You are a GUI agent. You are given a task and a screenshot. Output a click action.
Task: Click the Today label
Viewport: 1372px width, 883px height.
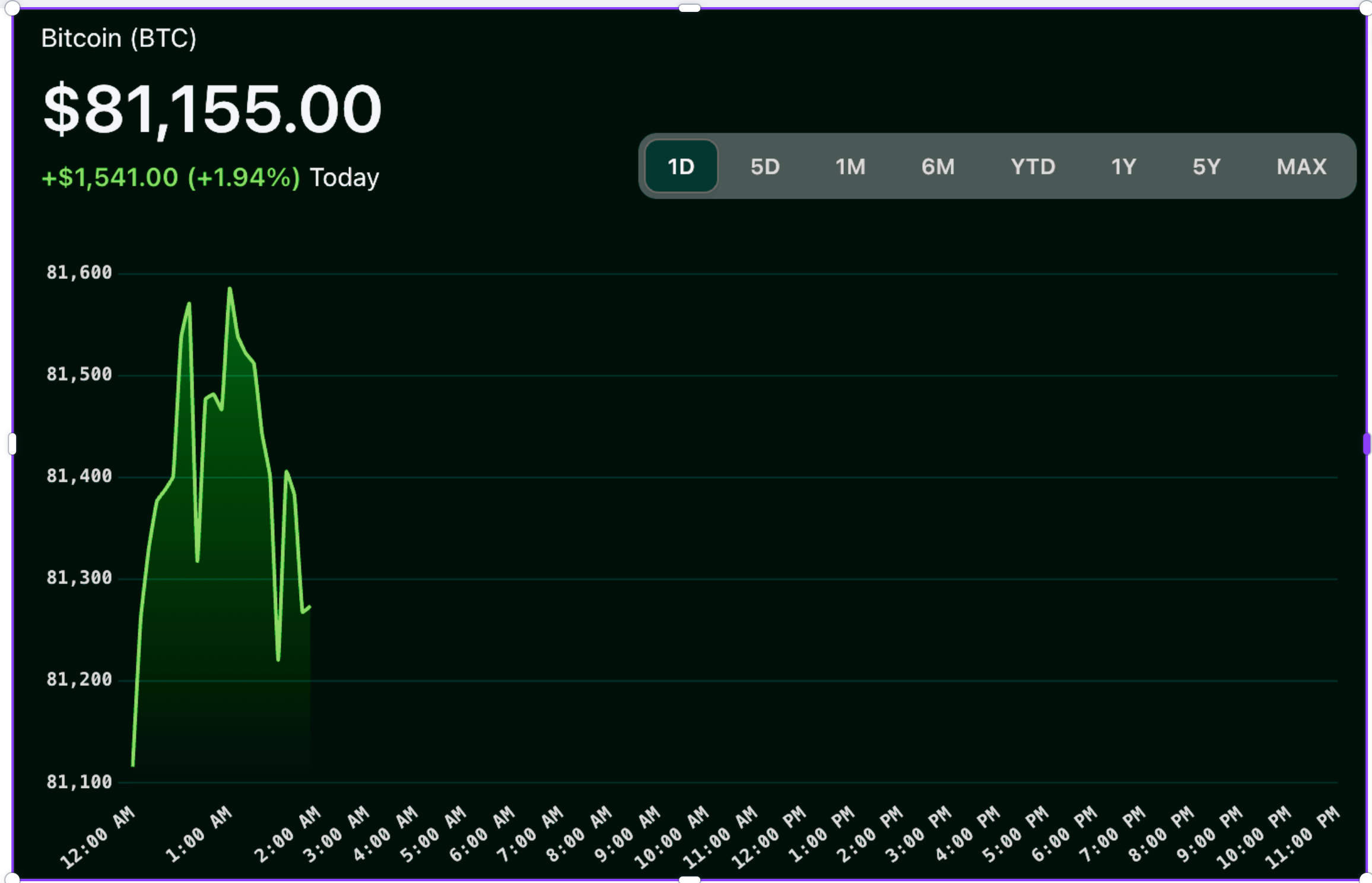tap(344, 177)
